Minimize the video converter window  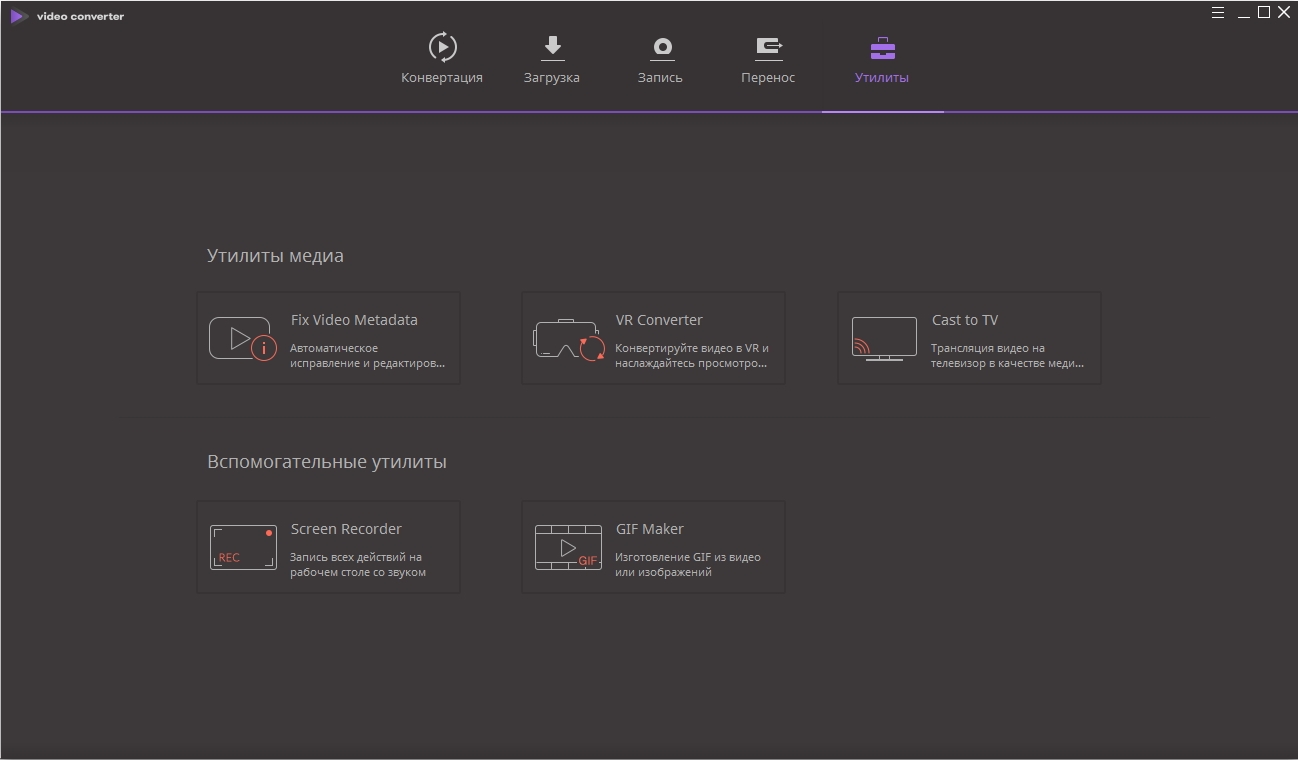tap(1243, 13)
